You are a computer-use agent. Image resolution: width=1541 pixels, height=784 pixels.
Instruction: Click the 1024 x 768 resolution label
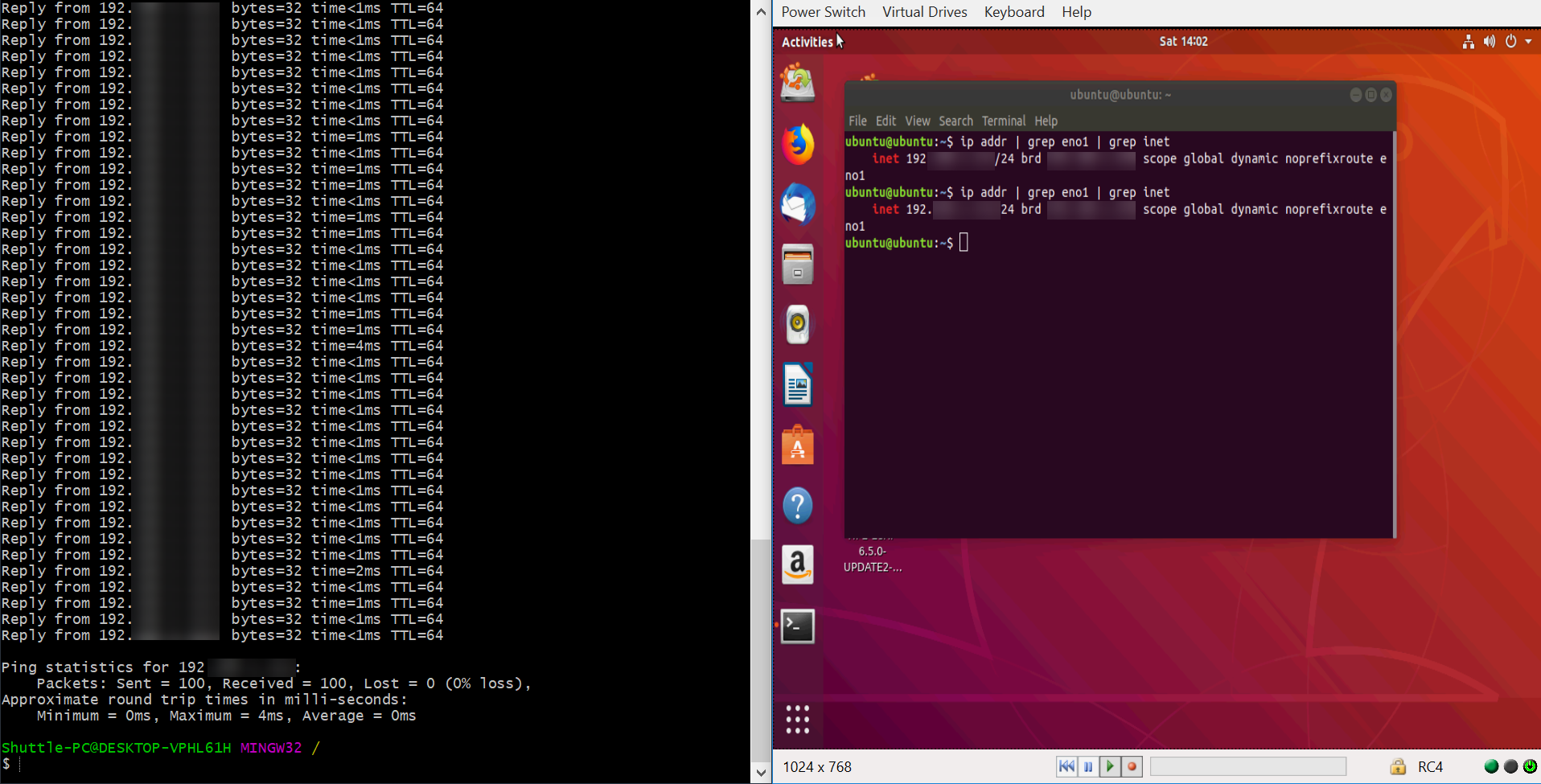click(817, 767)
